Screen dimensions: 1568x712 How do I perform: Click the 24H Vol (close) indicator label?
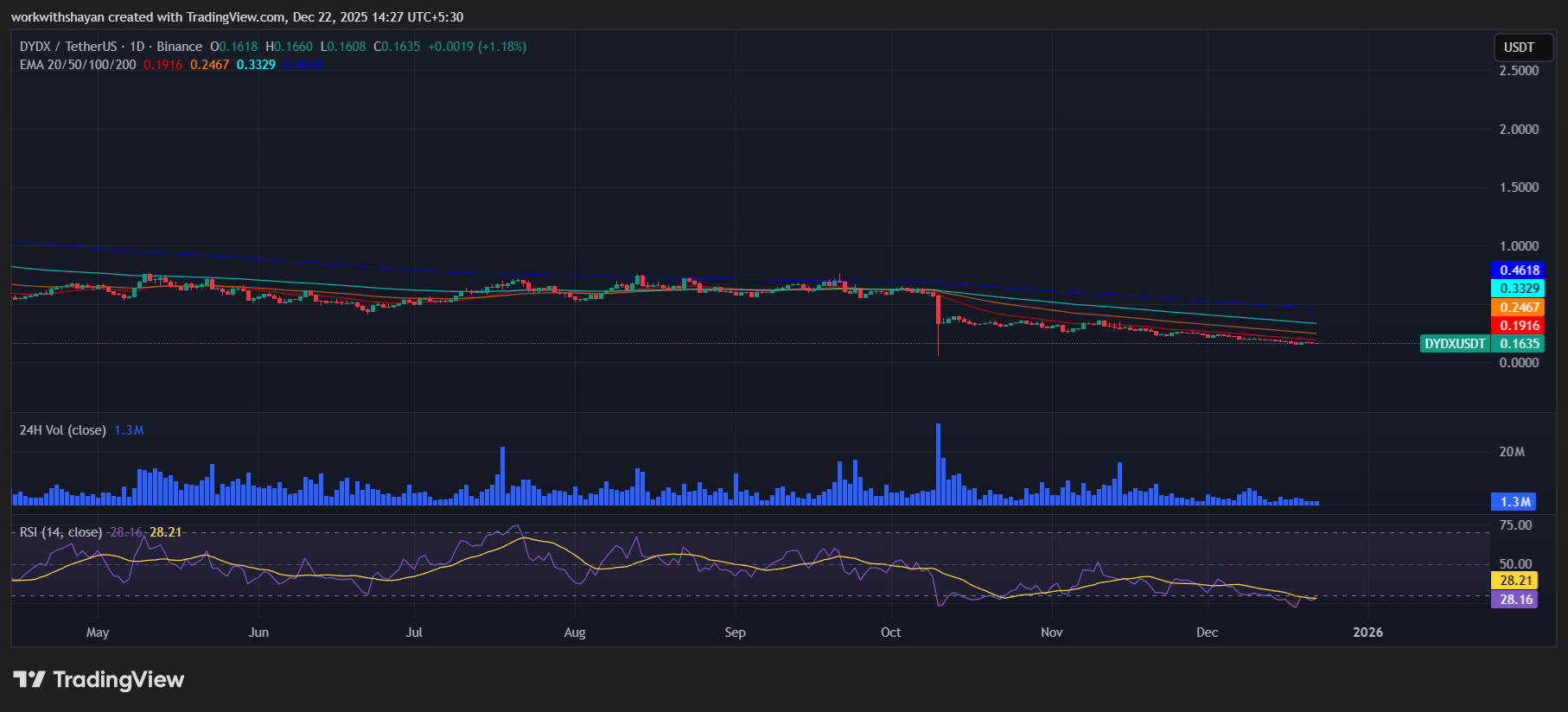(62, 430)
